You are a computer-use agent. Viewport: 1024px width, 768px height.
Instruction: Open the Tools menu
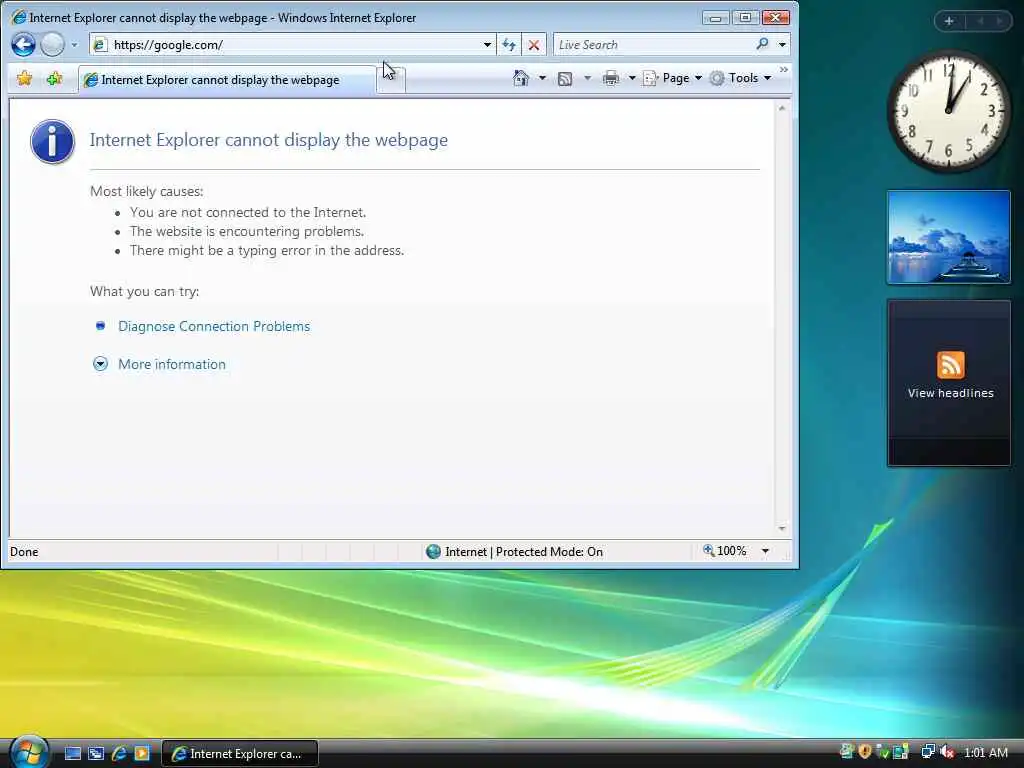[x=741, y=78]
